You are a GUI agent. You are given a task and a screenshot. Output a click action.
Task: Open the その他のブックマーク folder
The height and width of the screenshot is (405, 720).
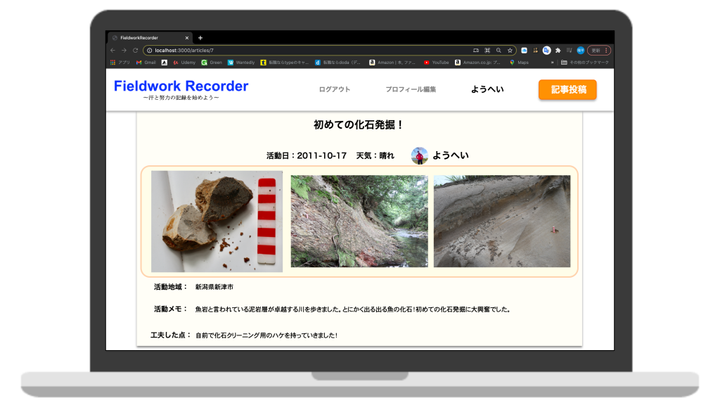tap(585, 62)
